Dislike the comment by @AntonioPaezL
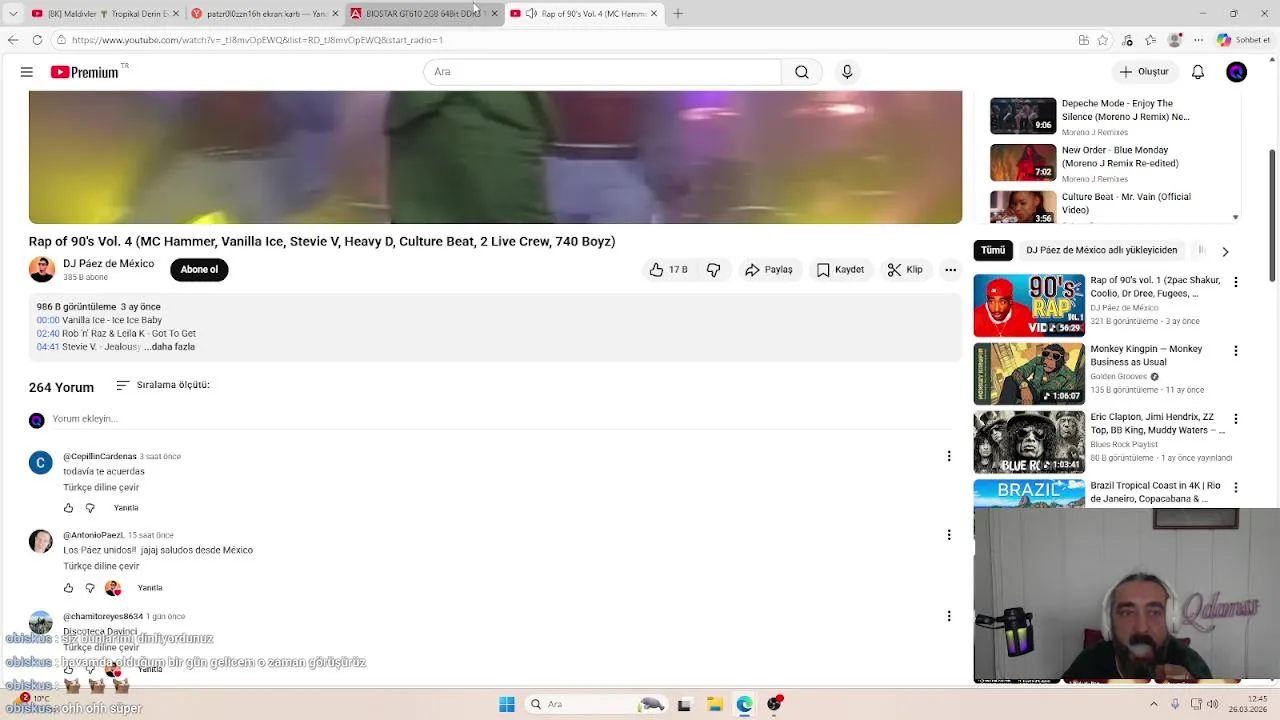The width and height of the screenshot is (1280, 720). point(90,588)
